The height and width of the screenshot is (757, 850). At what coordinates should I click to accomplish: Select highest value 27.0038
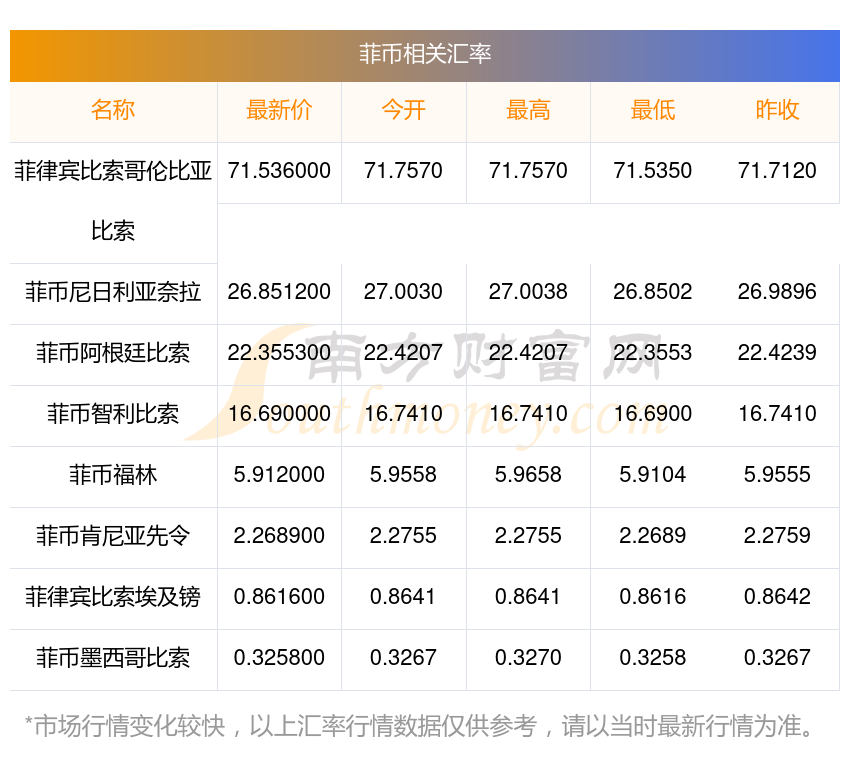[528, 292]
